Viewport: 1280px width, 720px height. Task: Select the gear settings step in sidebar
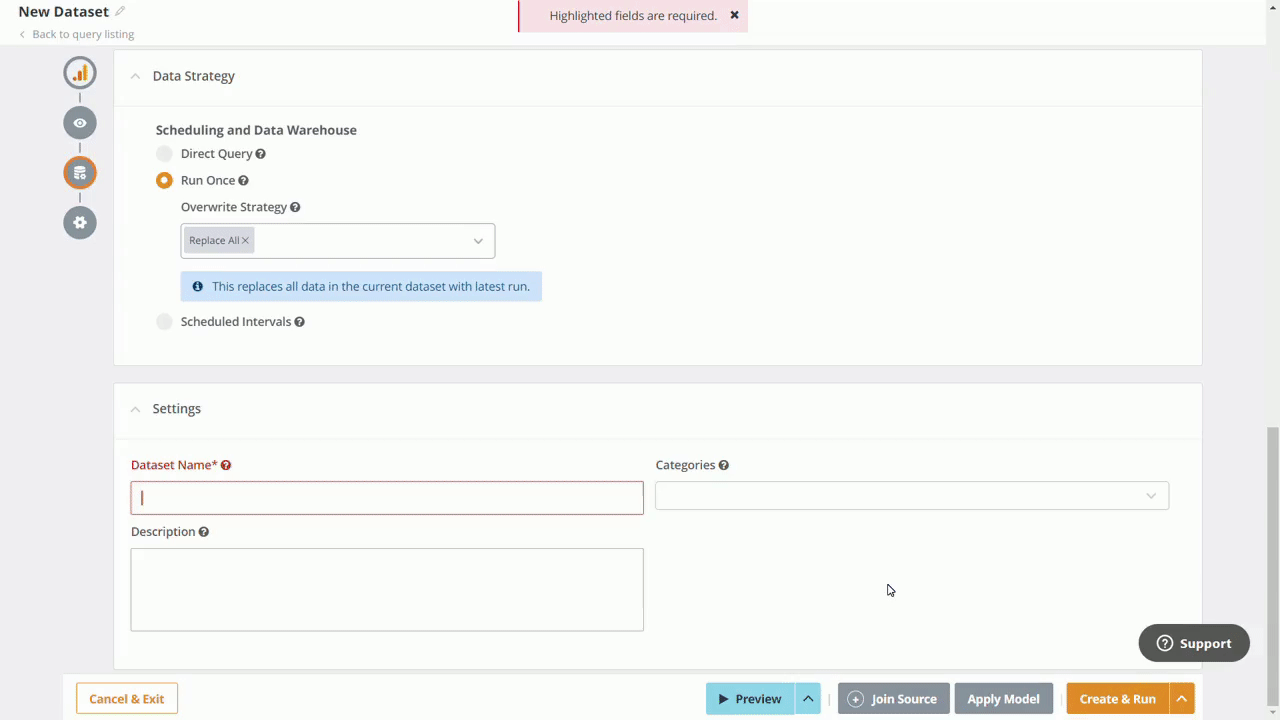80,222
